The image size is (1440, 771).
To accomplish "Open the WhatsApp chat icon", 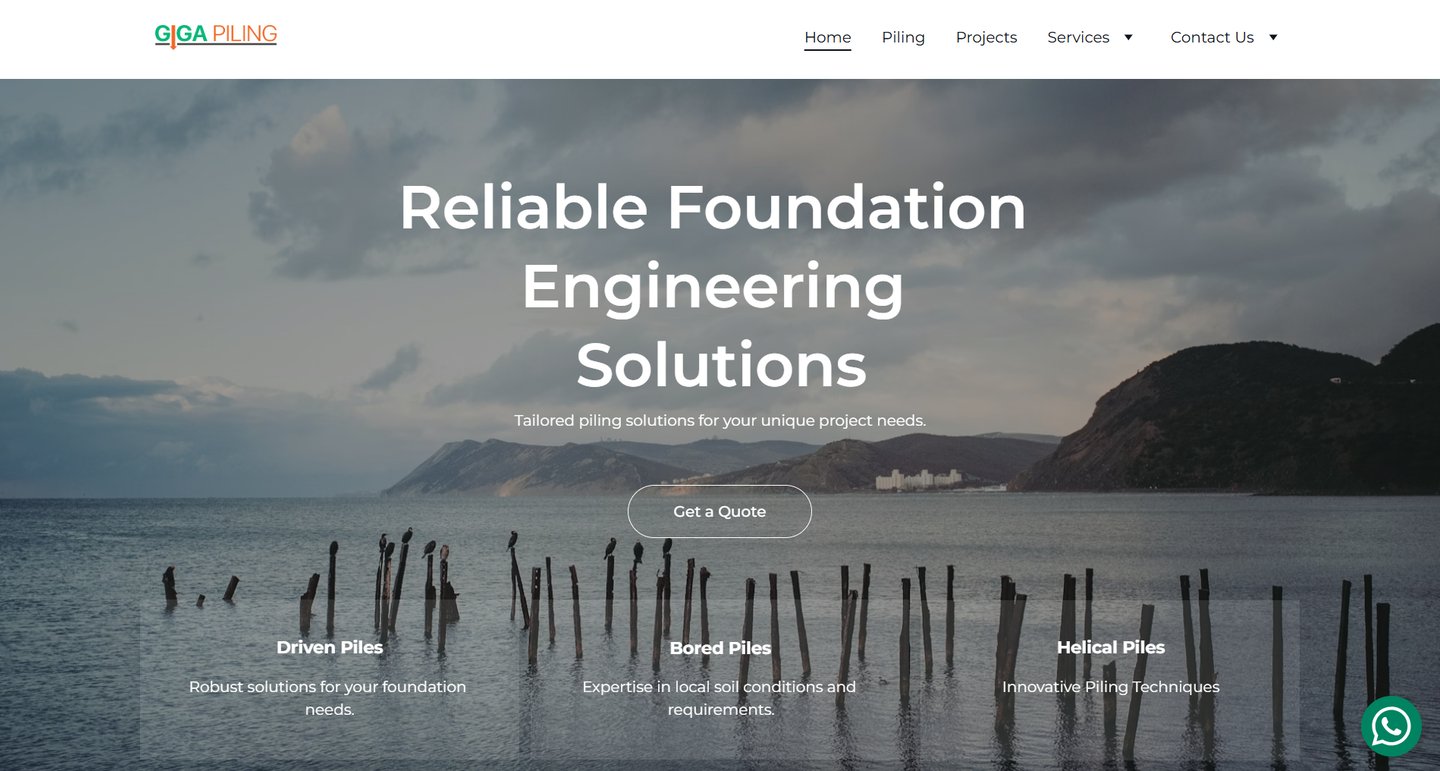I will 1391,726.
